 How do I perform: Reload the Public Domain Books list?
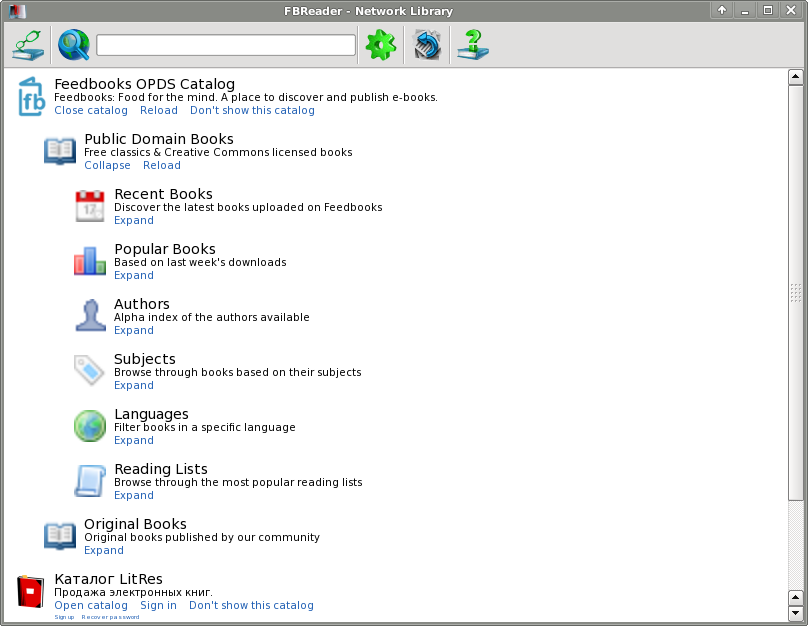(x=162, y=165)
